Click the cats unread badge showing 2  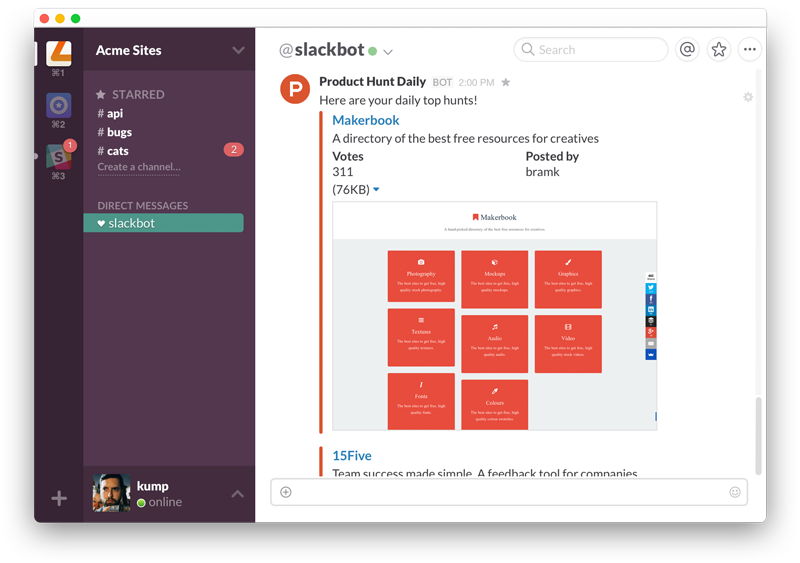pyautogui.click(x=234, y=150)
